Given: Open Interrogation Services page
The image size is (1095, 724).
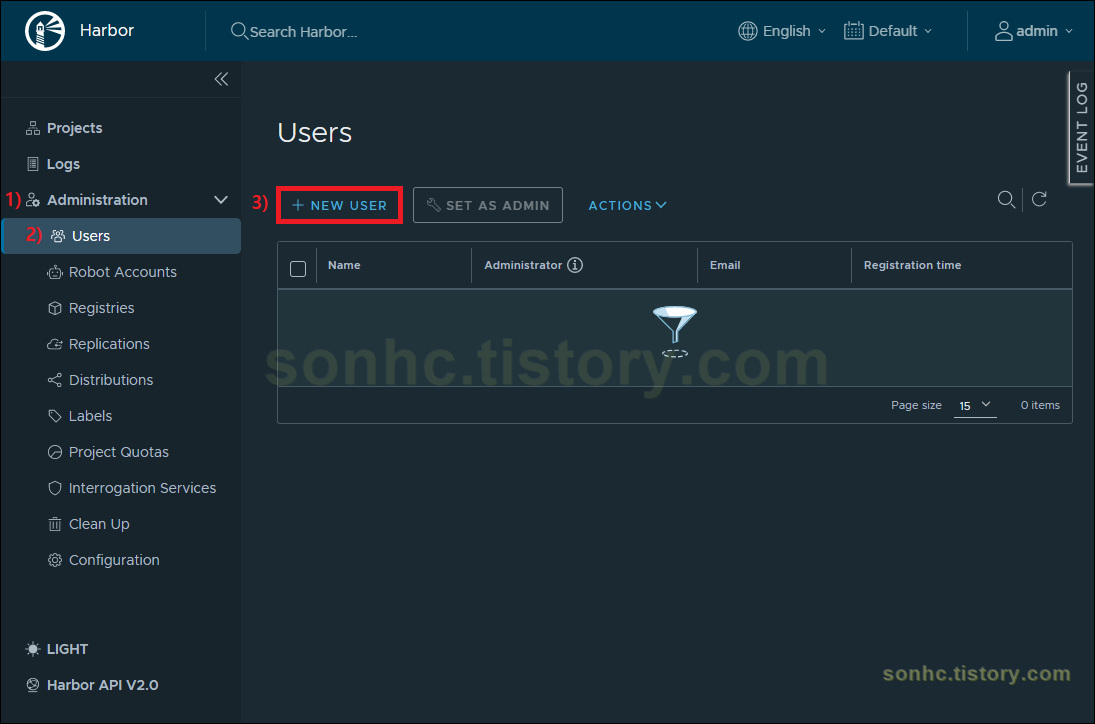Looking at the screenshot, I should [x=142, y=488].
